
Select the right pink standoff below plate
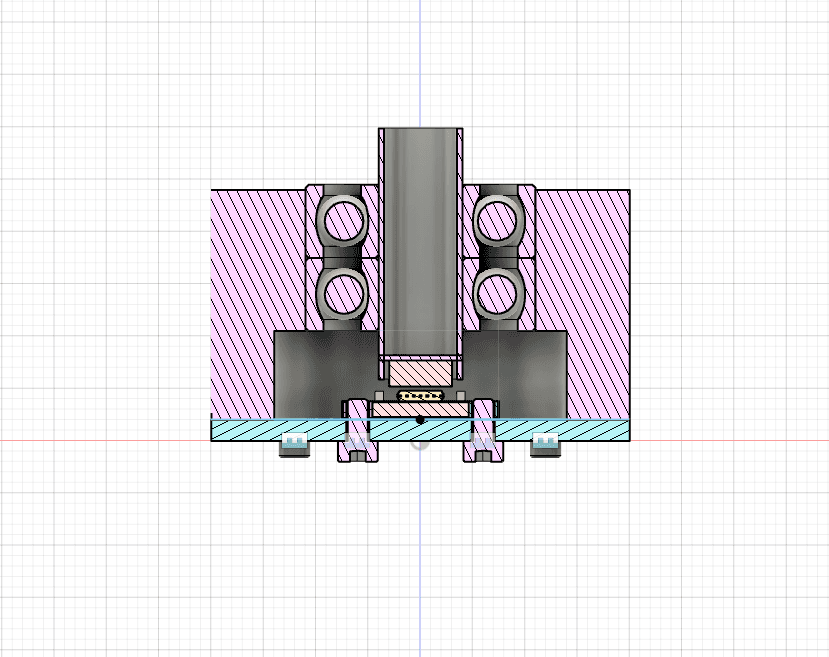point(483,431)
